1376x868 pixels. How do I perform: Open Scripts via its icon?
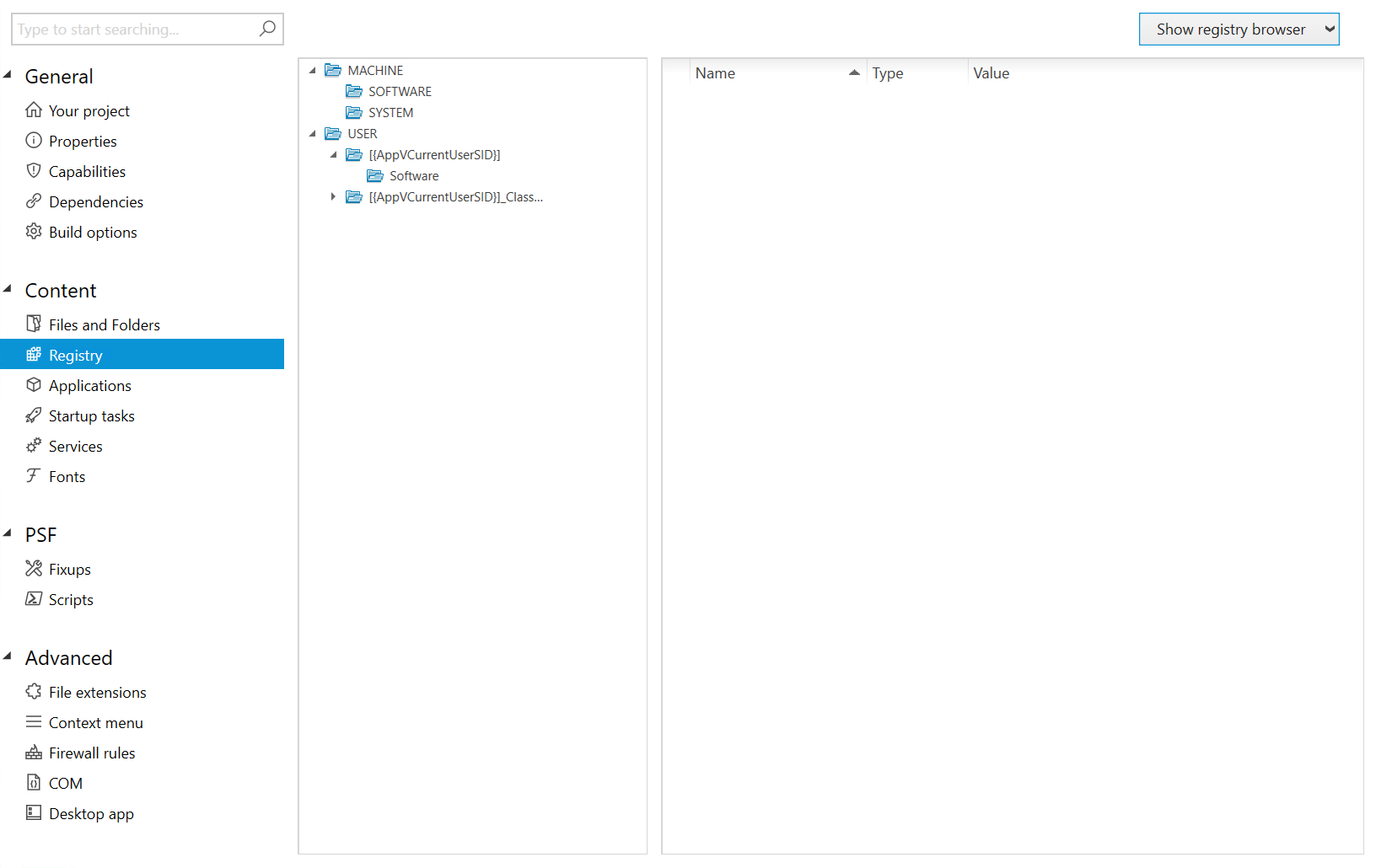pyautogui.click(x=33, y=599)
